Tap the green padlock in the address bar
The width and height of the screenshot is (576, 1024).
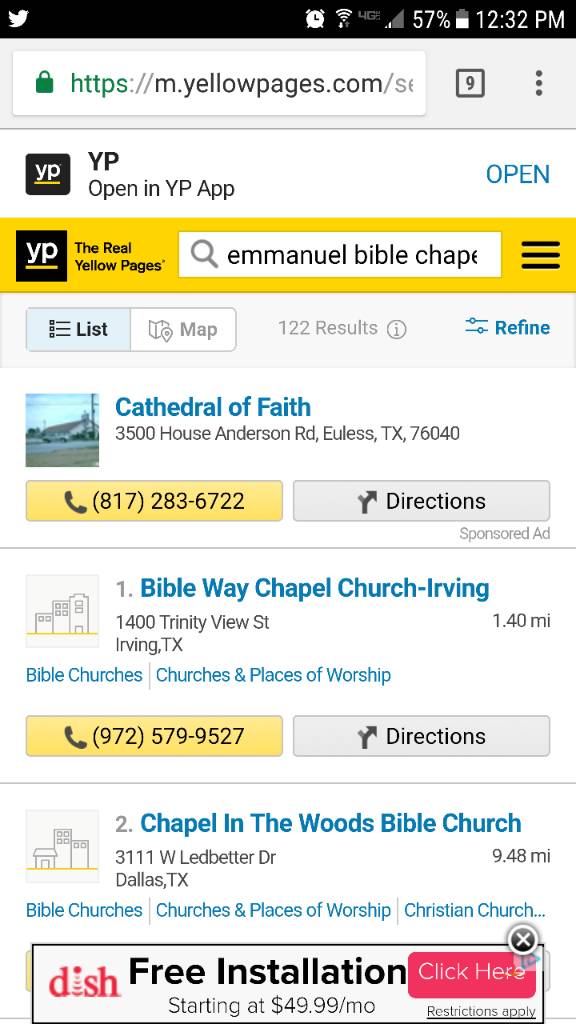(44, 83)
